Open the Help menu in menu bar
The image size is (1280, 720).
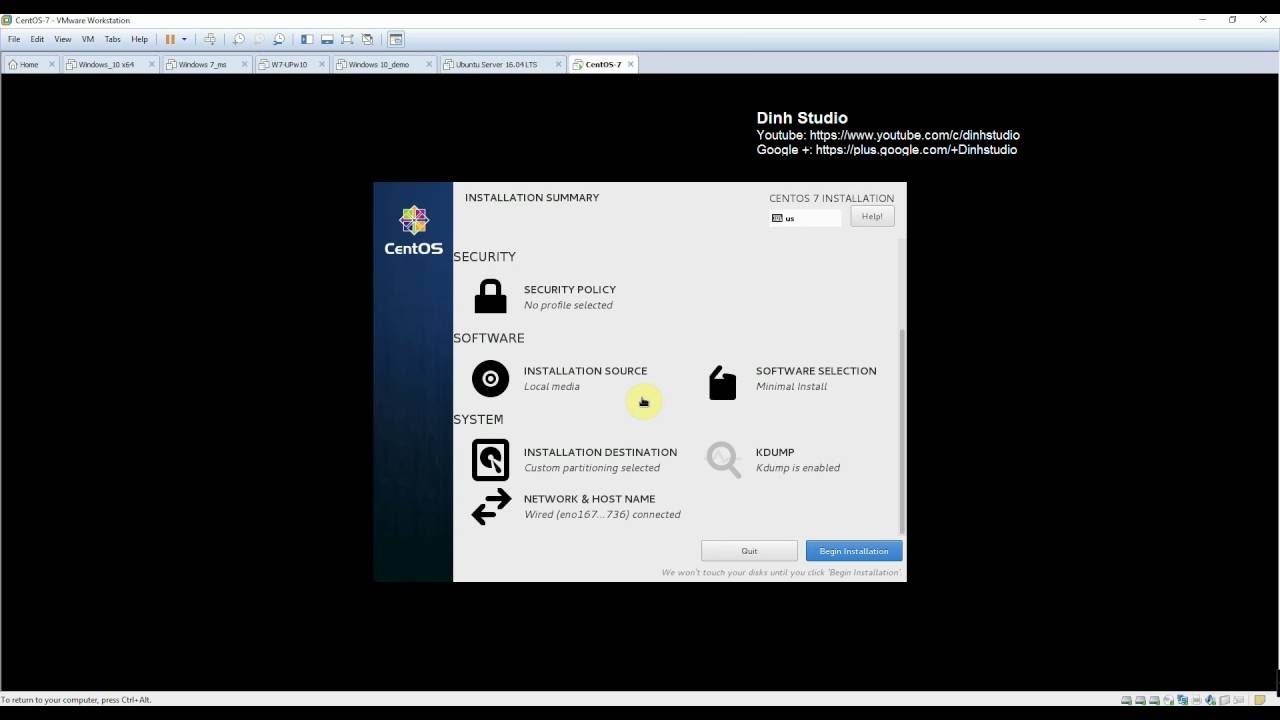[x=140, y=39]
